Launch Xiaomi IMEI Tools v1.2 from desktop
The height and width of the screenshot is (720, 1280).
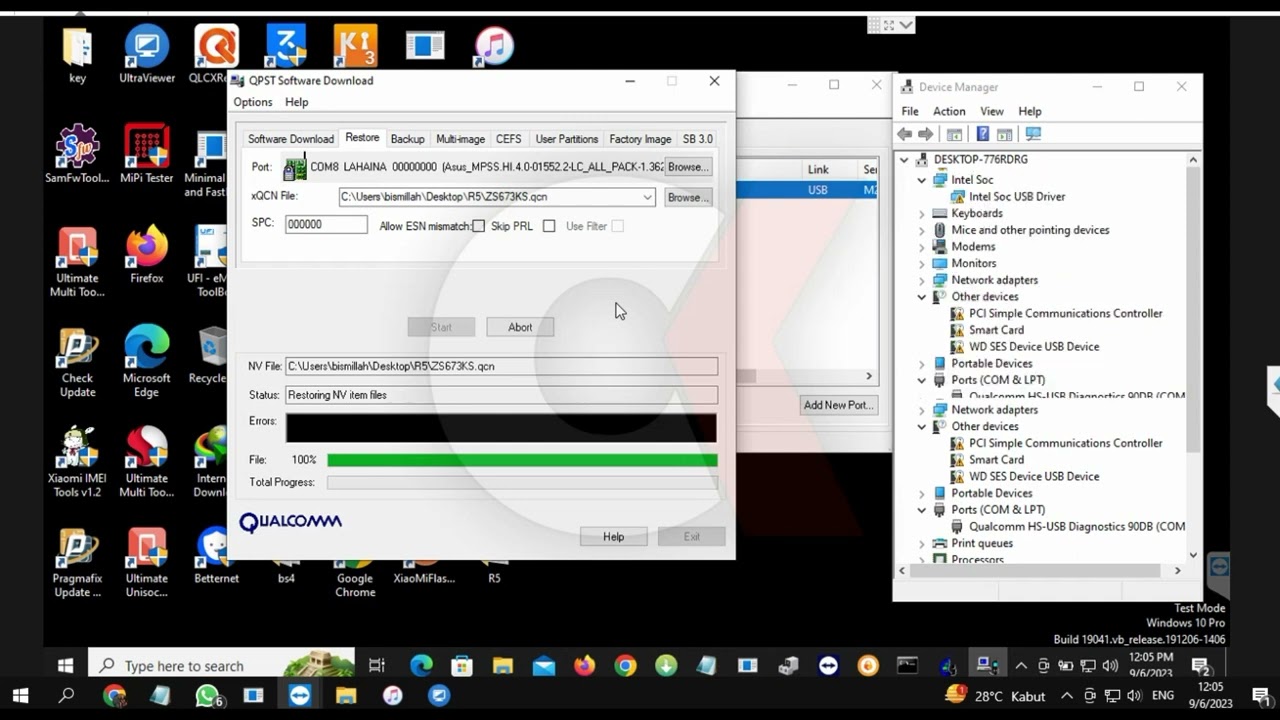(x=77, y=463)
